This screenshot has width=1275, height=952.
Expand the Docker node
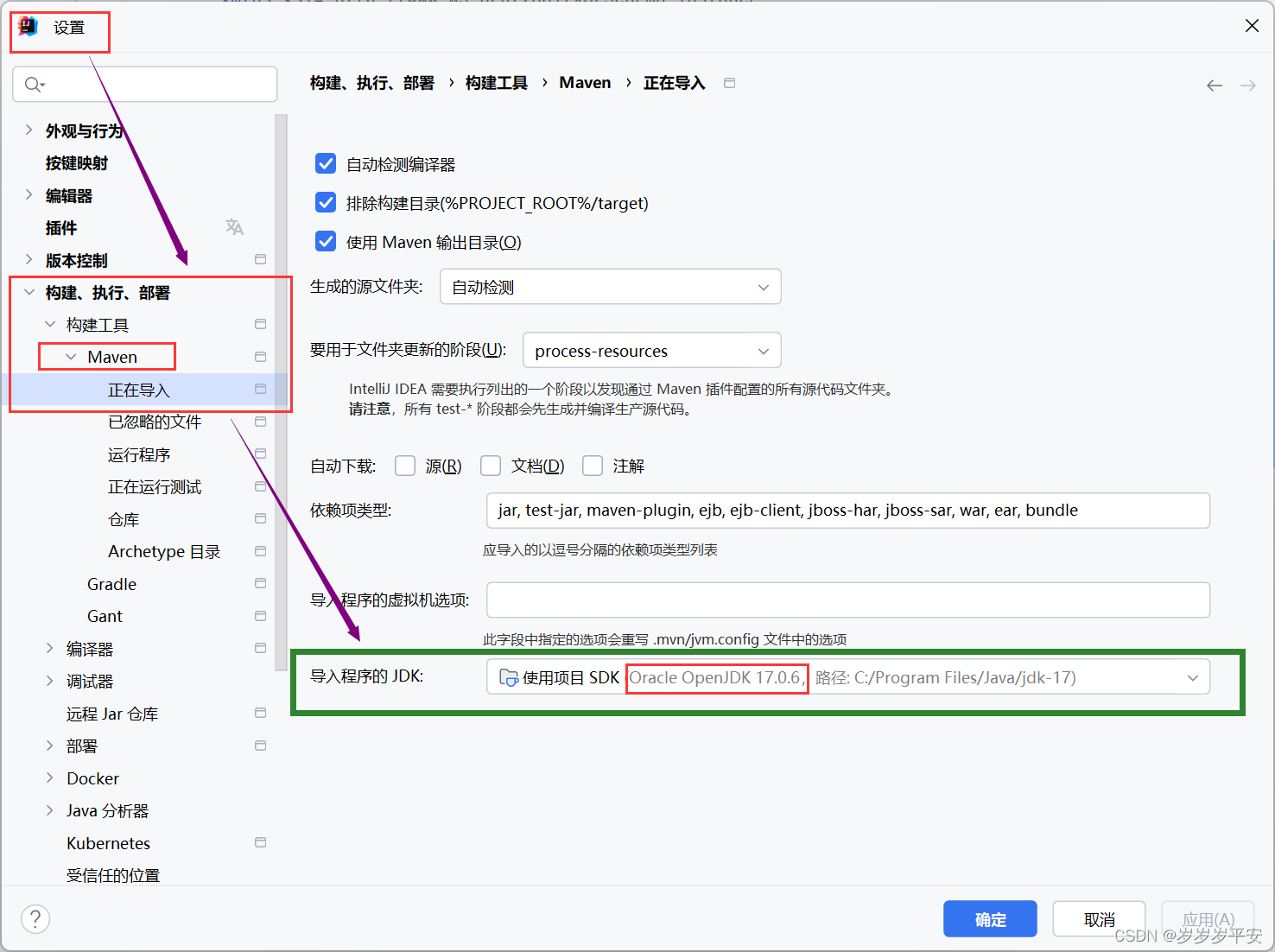pyautogui.click(x=50, y=777)
